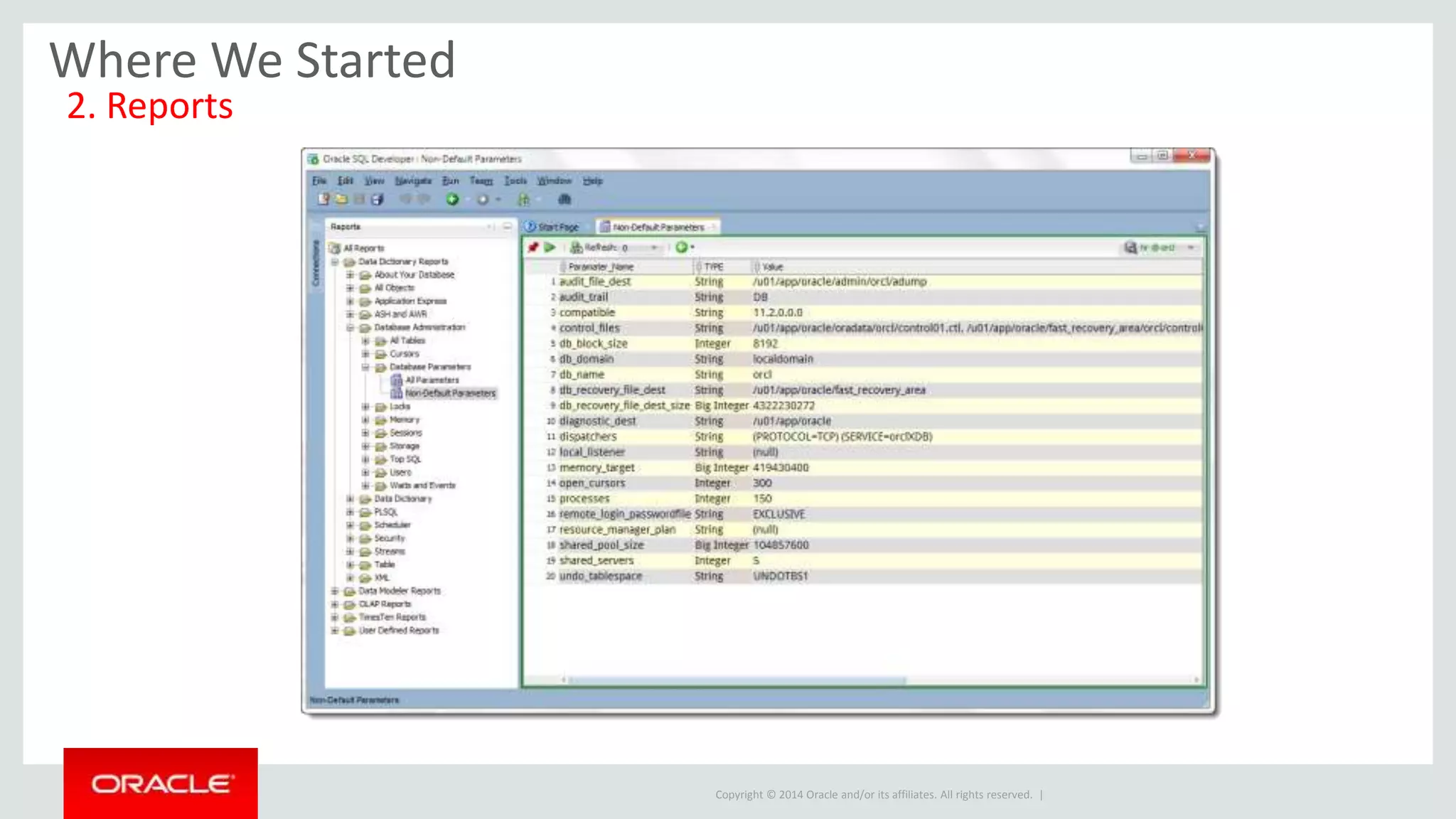Expand the Data Modeler Reports node

335,591
